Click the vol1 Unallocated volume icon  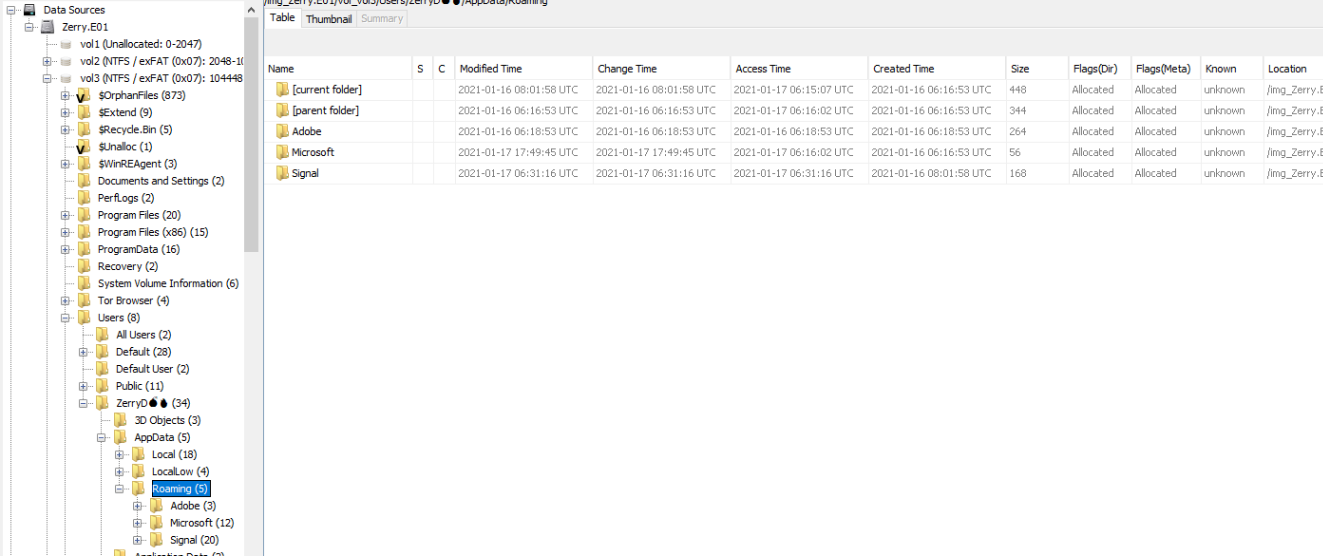pos(66,45)
